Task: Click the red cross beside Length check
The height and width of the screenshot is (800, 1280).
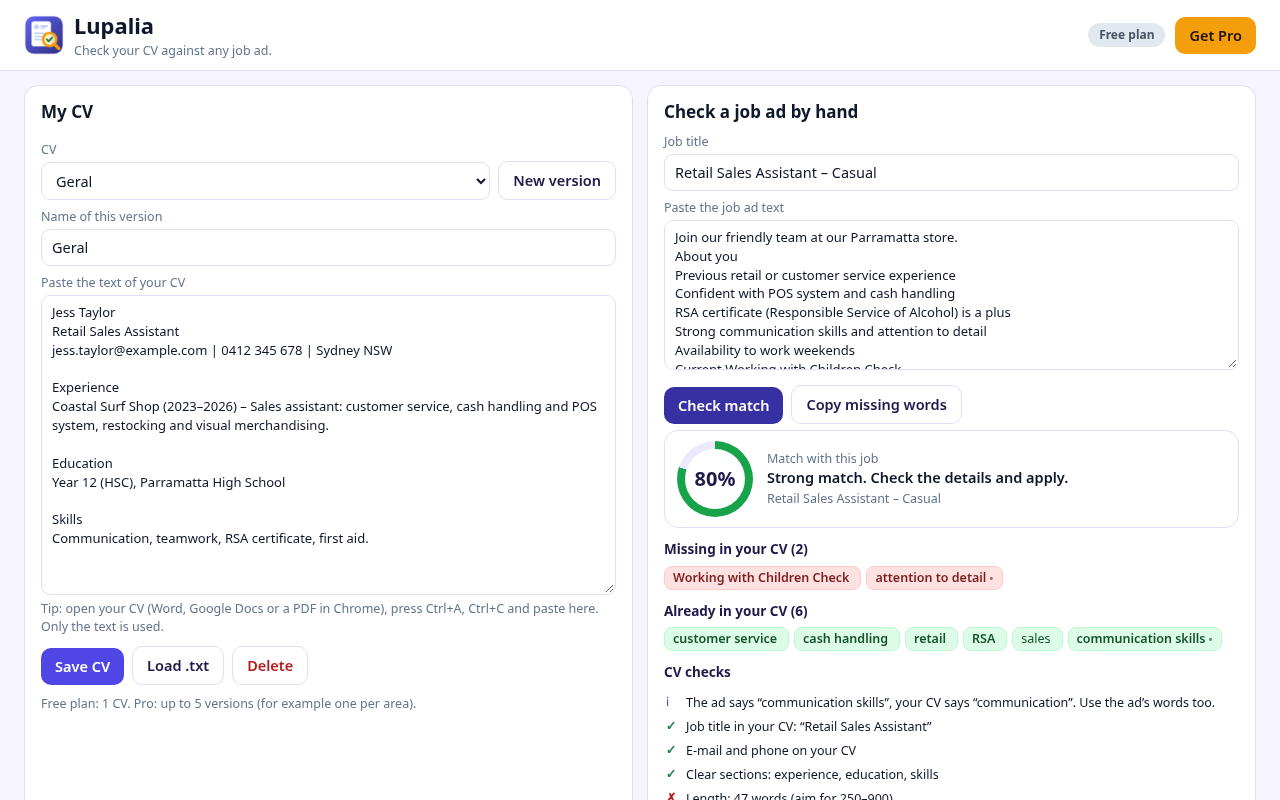Action: click(x=671, y=797)
